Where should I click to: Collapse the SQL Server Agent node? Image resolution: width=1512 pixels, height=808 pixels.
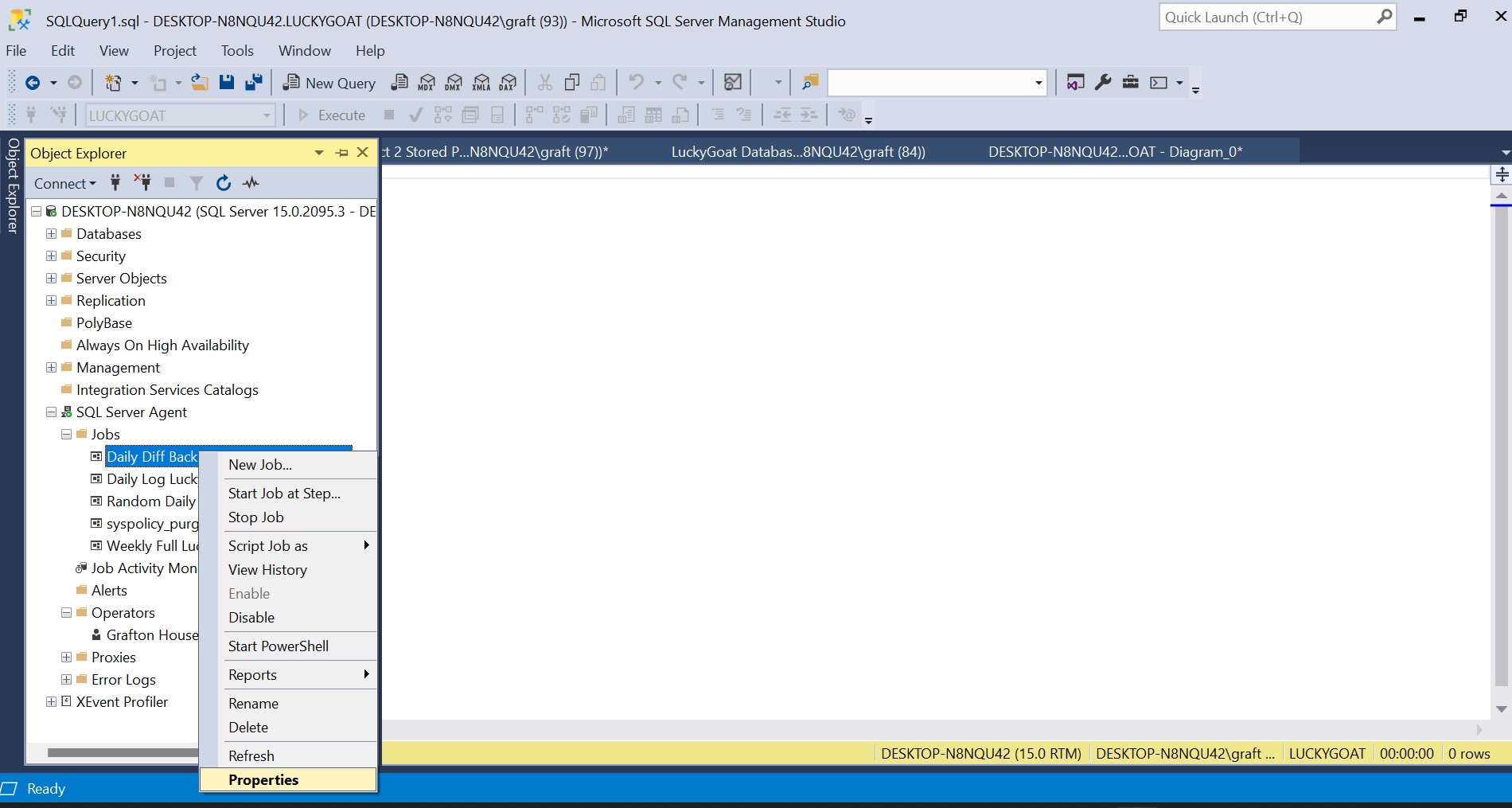click(x=52, y=412)
